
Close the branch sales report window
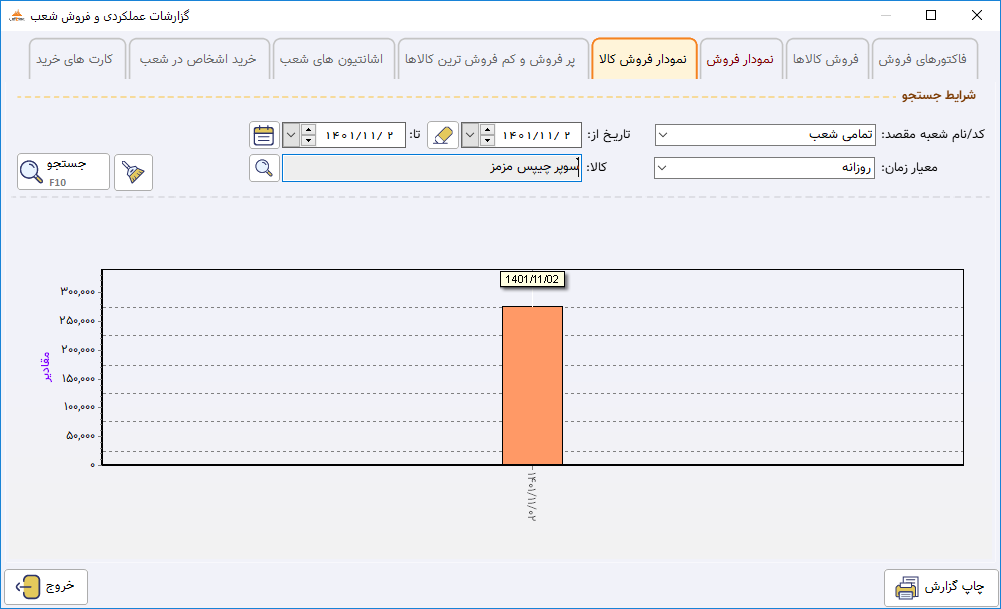[977, 15]
